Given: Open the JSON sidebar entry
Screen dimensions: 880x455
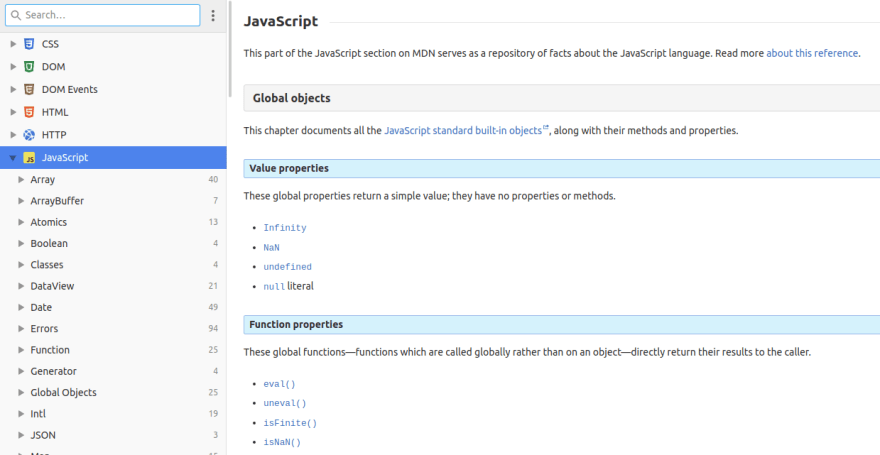Looking at the screenshot, I should pos(113,435).
